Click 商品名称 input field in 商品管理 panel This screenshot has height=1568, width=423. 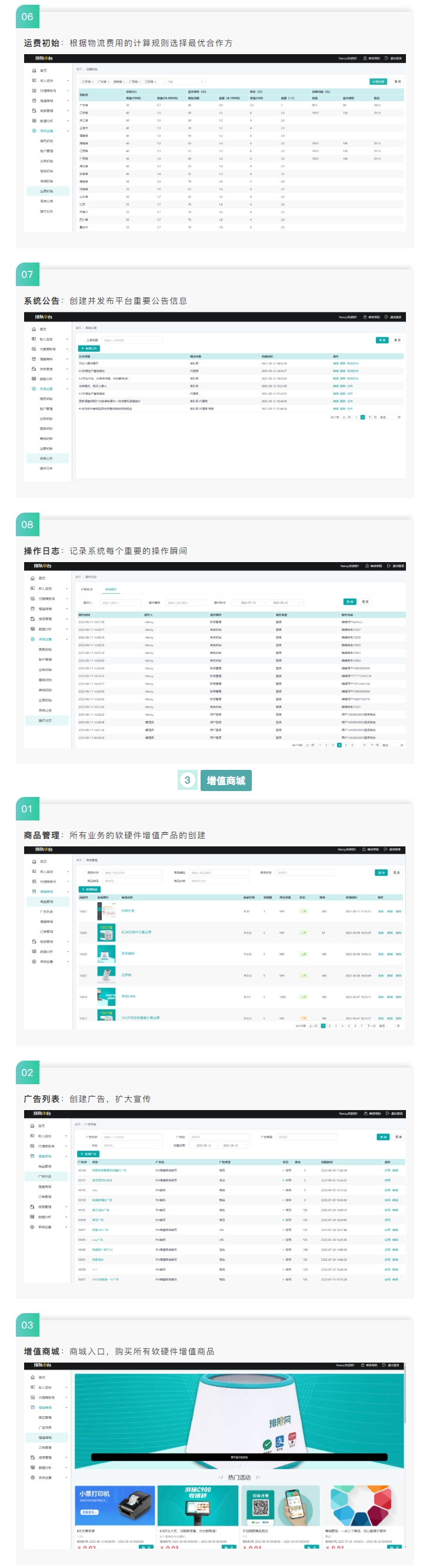pyautogui.click(x=133, y=873)
